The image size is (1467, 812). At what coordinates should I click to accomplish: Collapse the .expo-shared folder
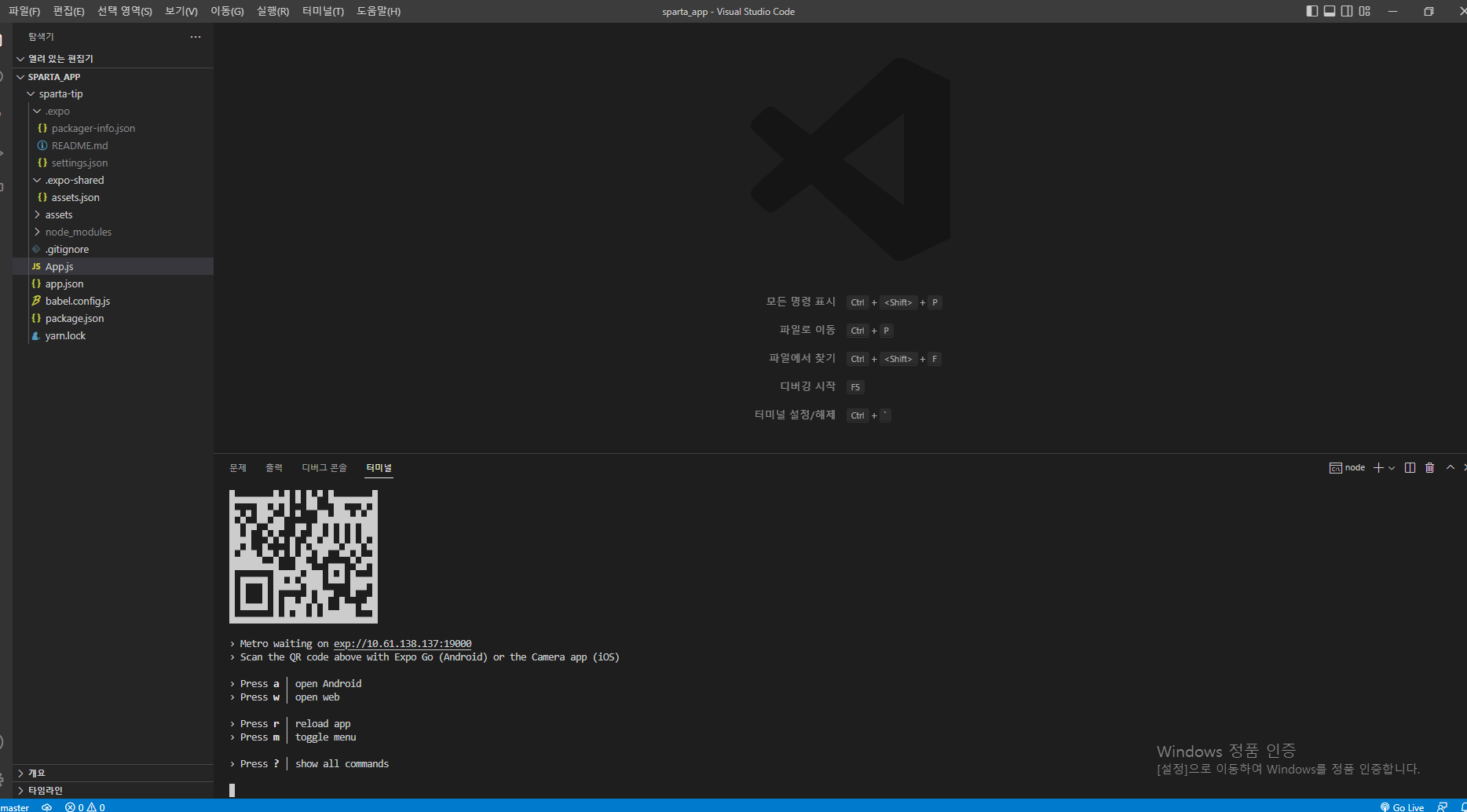pos(113,181)
